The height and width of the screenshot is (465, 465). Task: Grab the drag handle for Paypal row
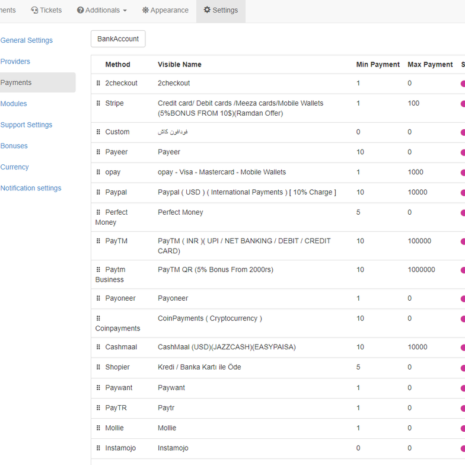[98, 192]
